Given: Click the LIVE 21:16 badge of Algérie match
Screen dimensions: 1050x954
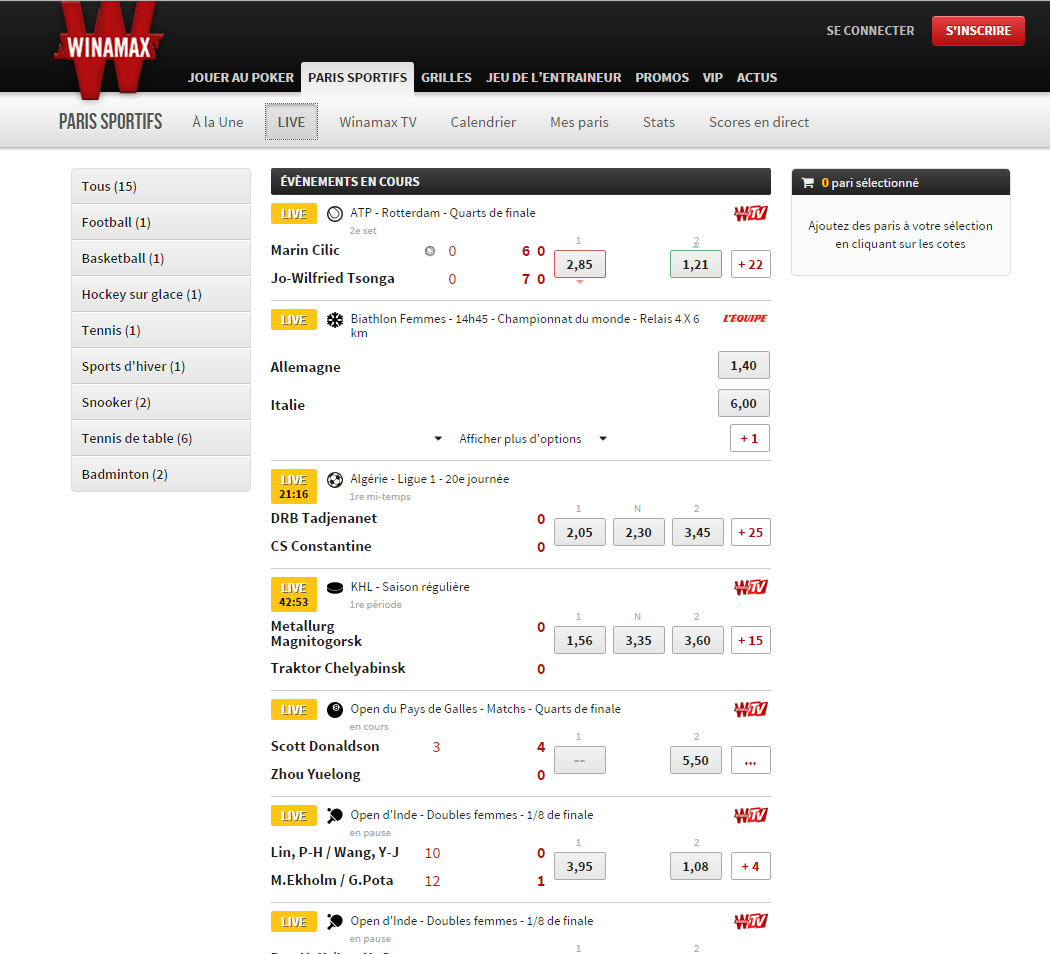Looking at the screenshot, I should click(x=293, y=487).
